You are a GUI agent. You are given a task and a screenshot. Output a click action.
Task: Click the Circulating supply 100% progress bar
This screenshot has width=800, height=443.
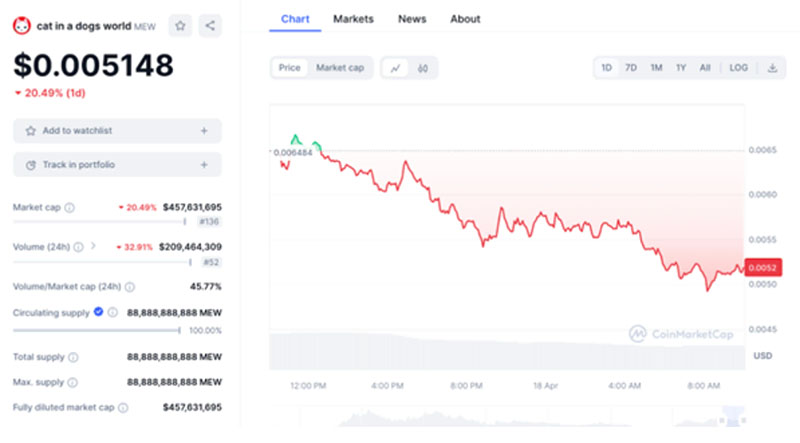(97, 330)
